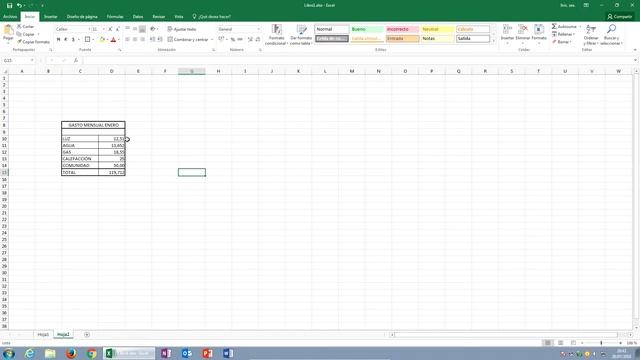This screenshot has height=360, width=640.
Task: Open the Borrar clear dropdown
Action: [x=562, y=42]
